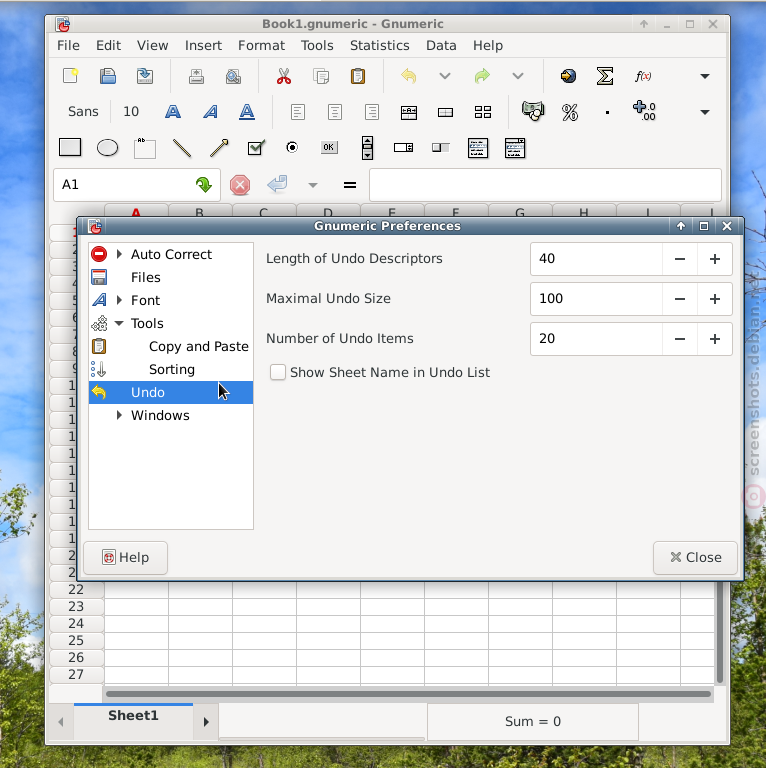766x768 pixels.
Task: Apply Underline with the underlined A icon
Action: pos(247,112)
